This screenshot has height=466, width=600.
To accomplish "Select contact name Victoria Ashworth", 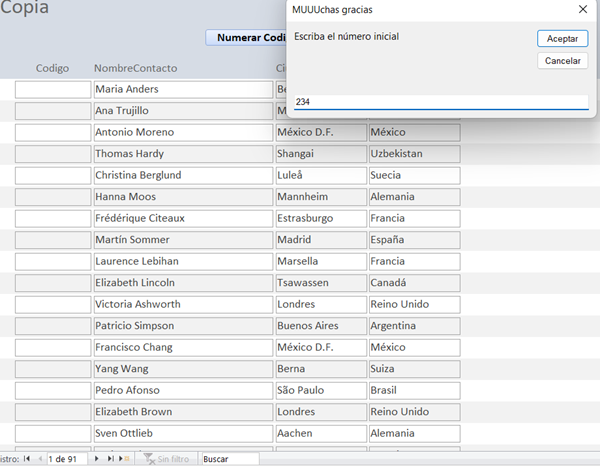I will tap(183, 305).
